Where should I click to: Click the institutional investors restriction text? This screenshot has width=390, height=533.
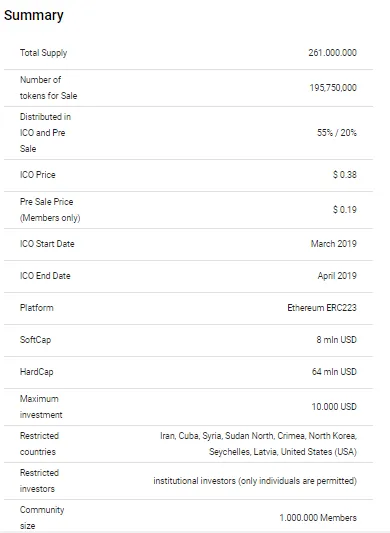click(255, 481)
